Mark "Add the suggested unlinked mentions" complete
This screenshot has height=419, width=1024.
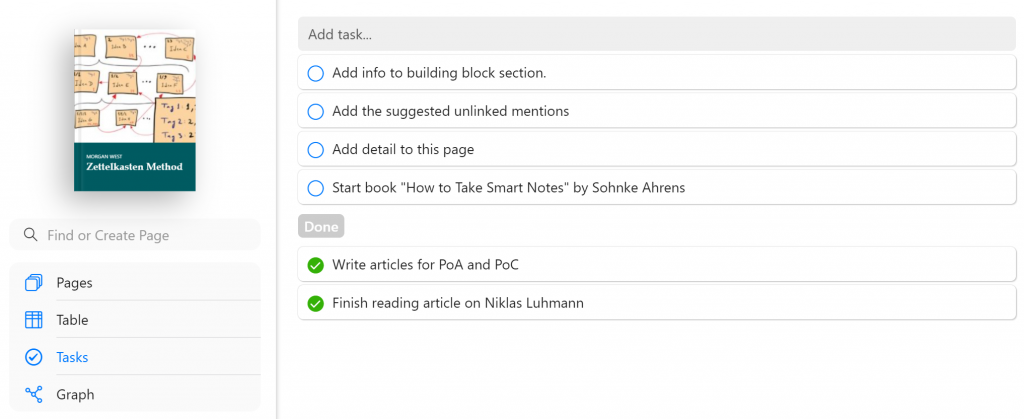316,111
